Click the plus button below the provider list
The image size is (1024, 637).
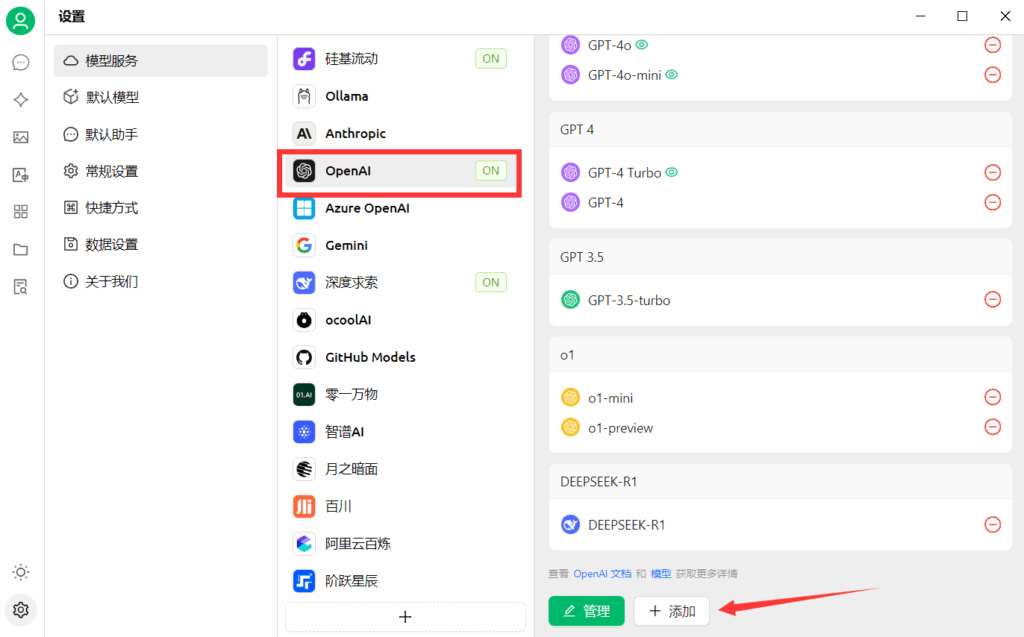pyautogui.click(x=405, y=617)
